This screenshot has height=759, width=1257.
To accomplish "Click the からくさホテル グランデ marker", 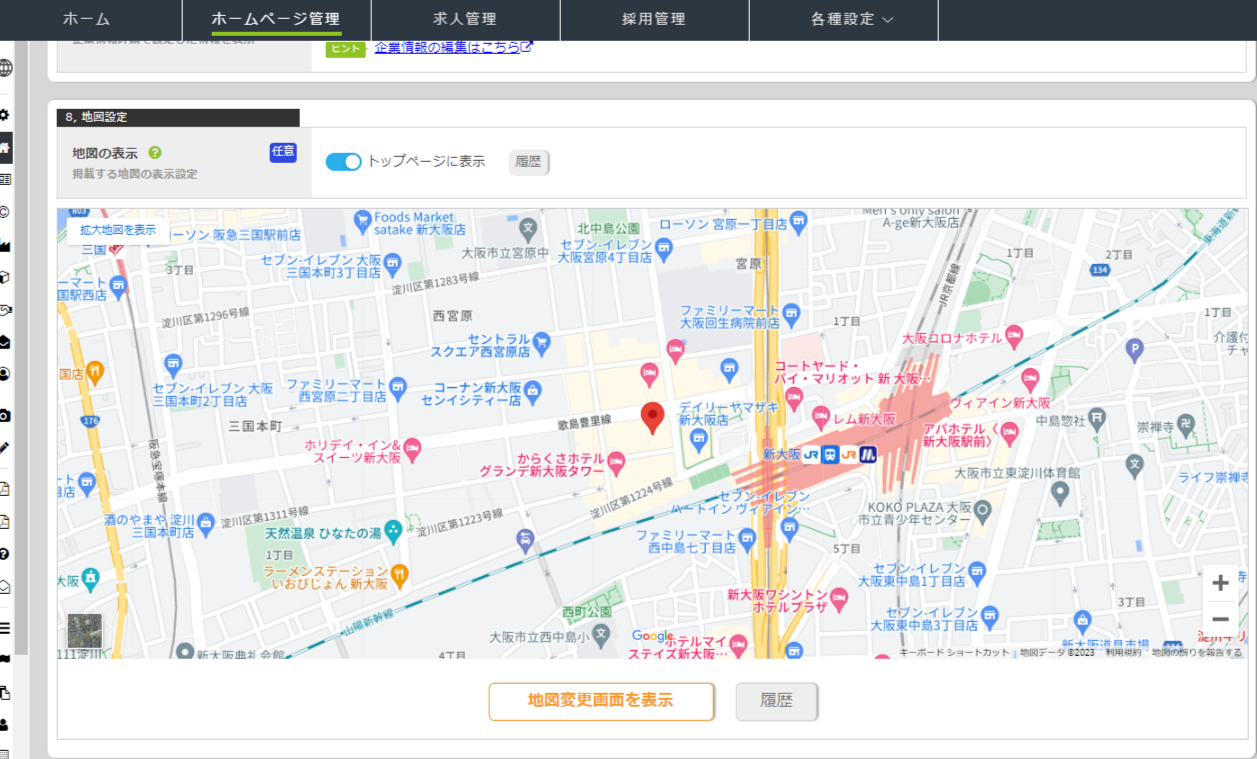I will coord(616,463).
